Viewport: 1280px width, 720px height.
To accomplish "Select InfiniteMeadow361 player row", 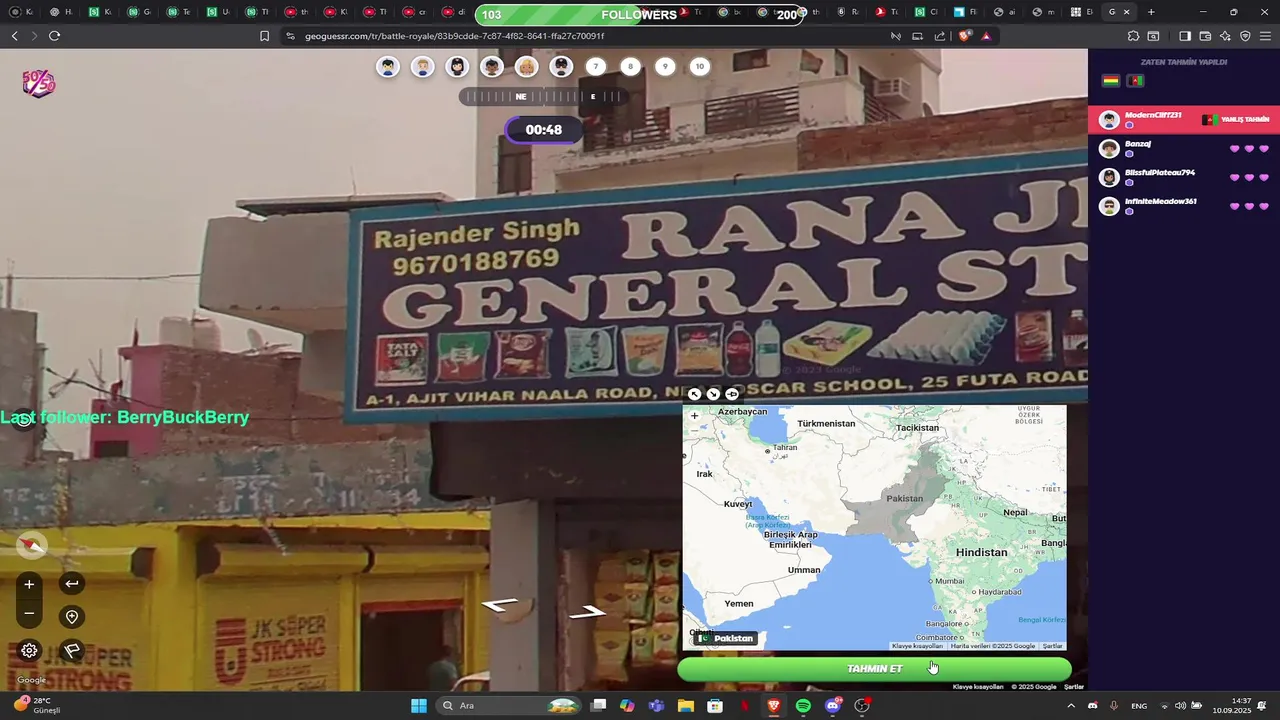I will 1184,207.
